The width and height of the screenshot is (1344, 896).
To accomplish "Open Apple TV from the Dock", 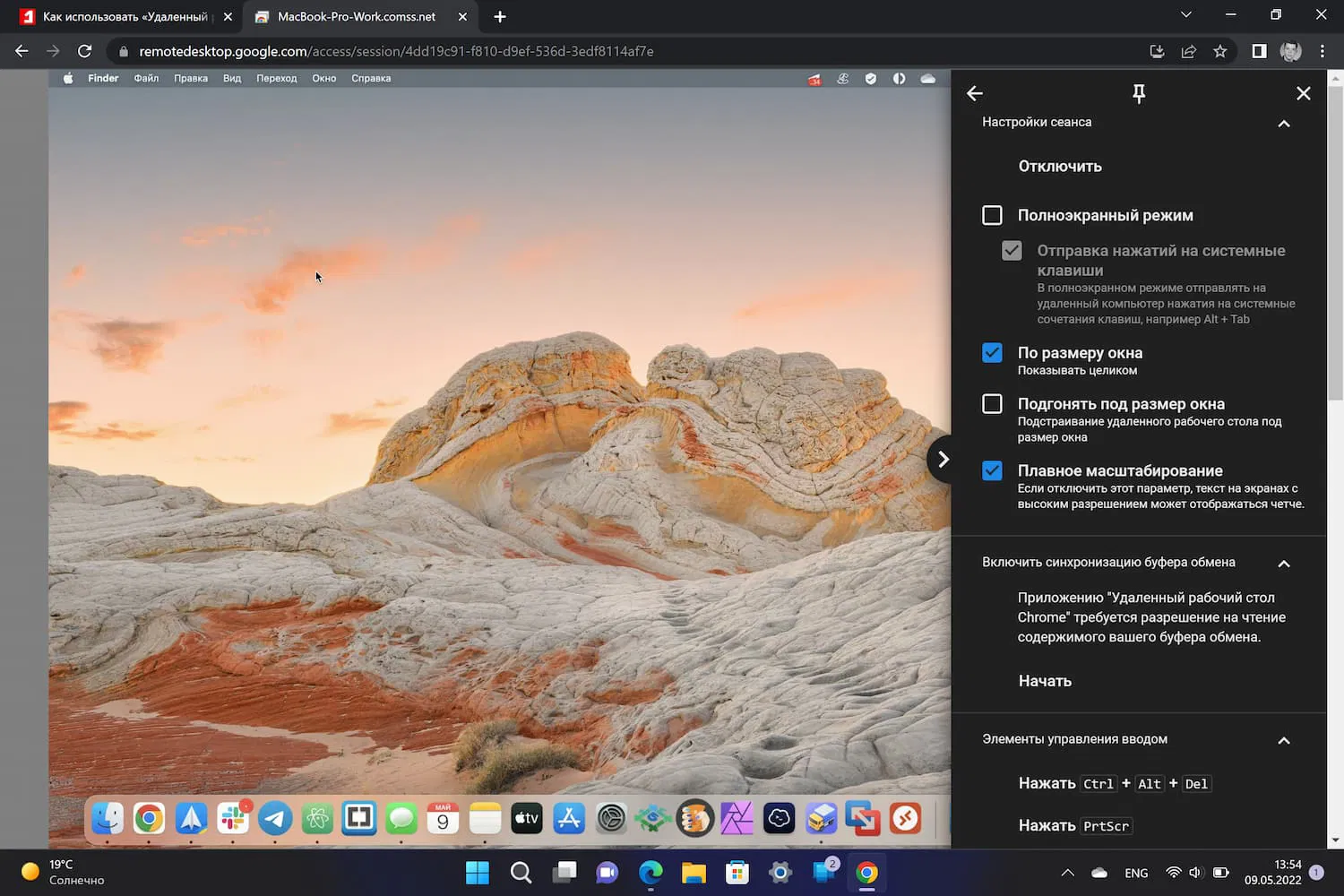I will 526,818.
